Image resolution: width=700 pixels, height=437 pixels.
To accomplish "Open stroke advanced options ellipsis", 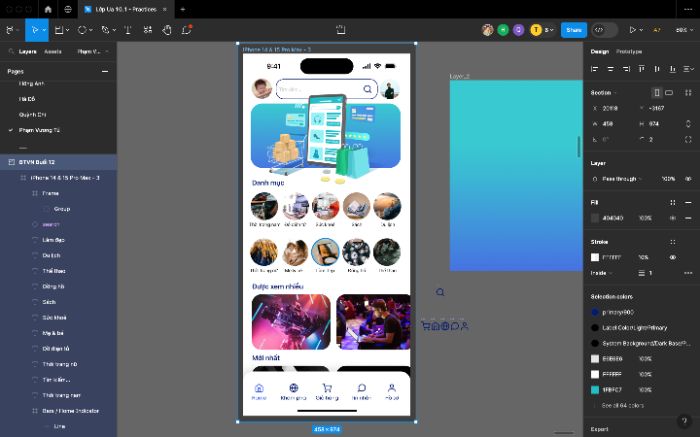I will pos(688,273).
